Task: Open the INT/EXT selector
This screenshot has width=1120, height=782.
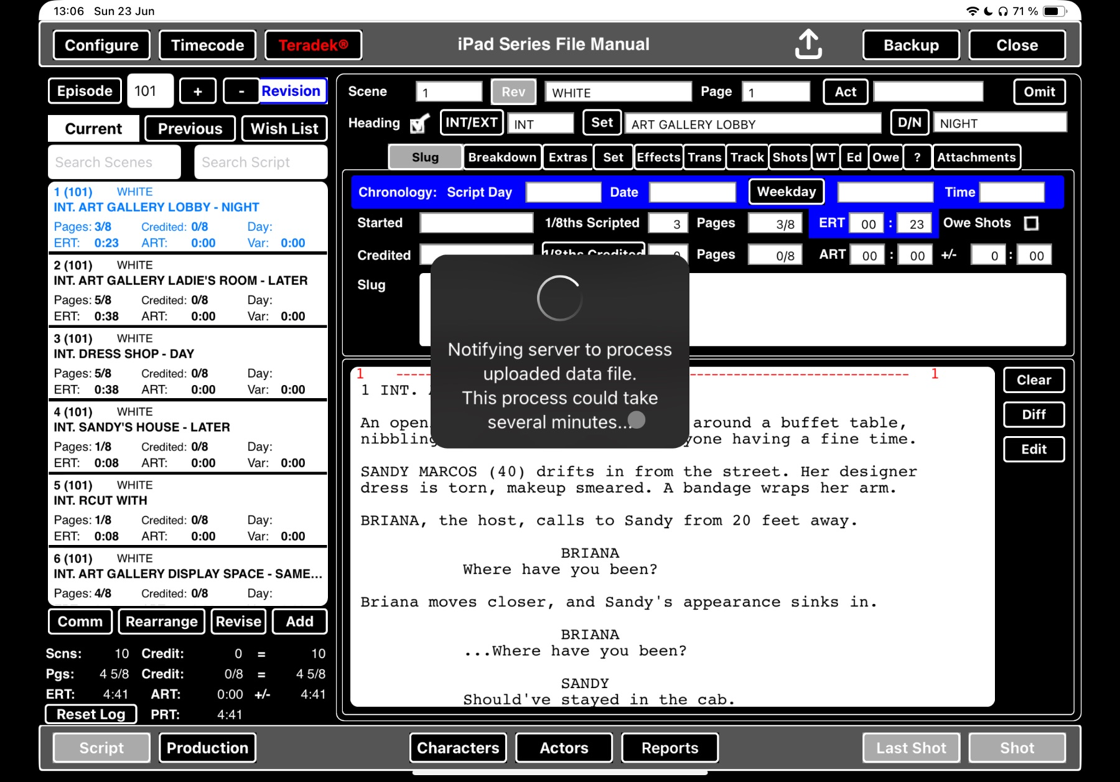Action: tap(471, 123)
